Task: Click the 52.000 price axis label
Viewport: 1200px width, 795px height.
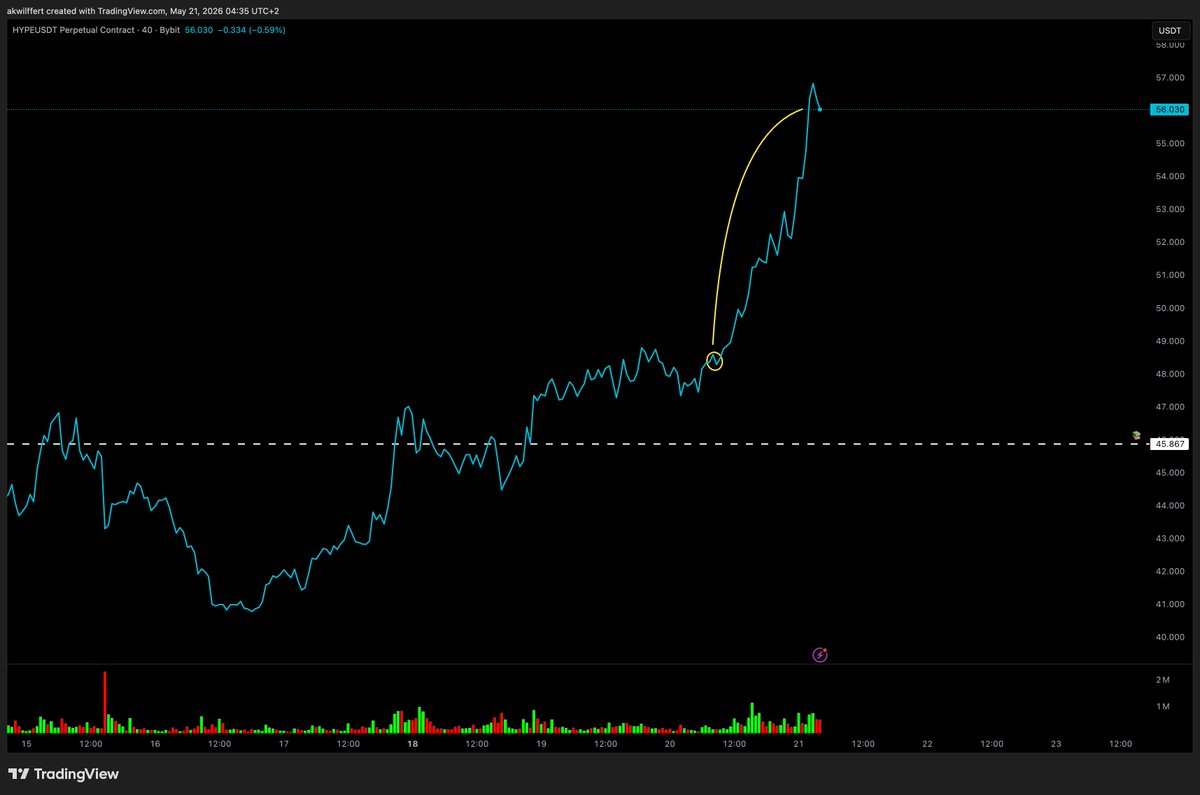Action: [x=1169, y=242]
